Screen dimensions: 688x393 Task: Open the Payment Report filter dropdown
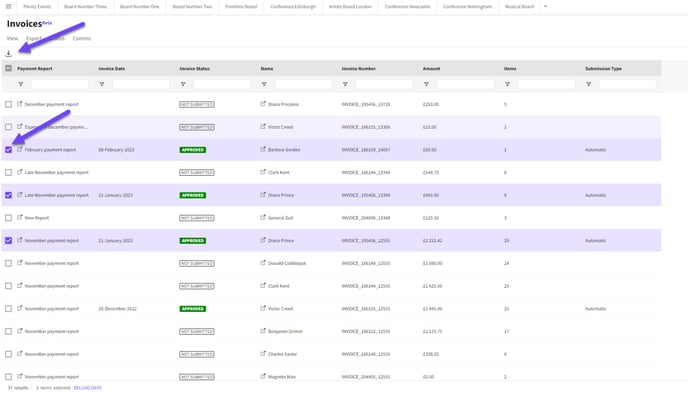tap(21, 84)
